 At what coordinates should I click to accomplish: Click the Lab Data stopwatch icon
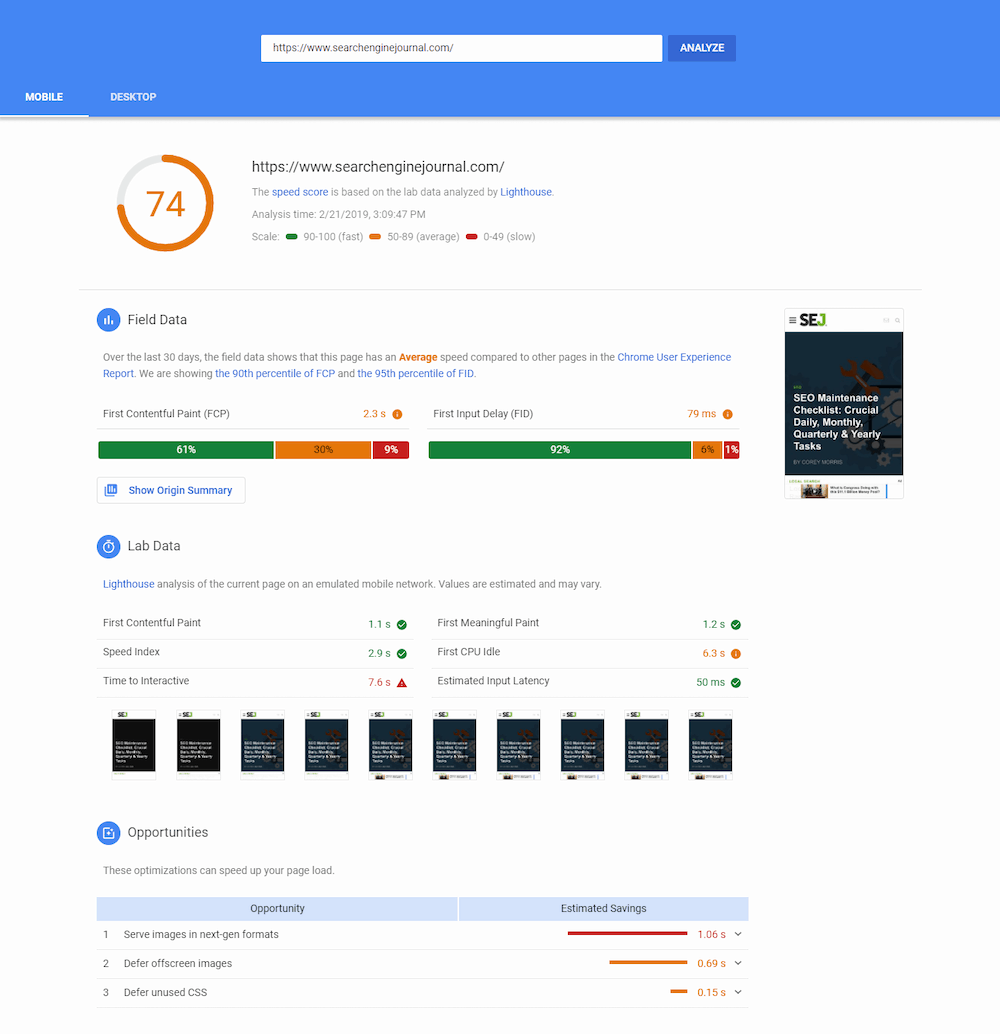109,546
